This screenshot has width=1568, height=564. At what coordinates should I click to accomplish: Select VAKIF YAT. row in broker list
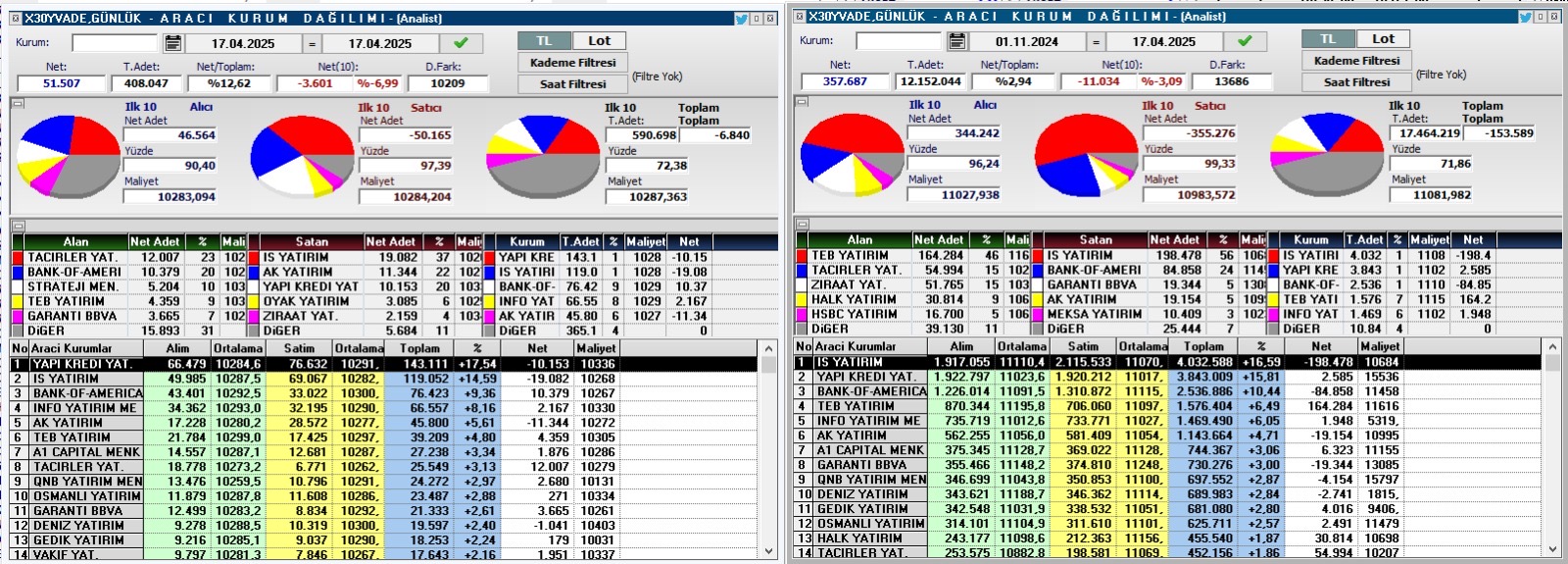[x=384, y=554]
